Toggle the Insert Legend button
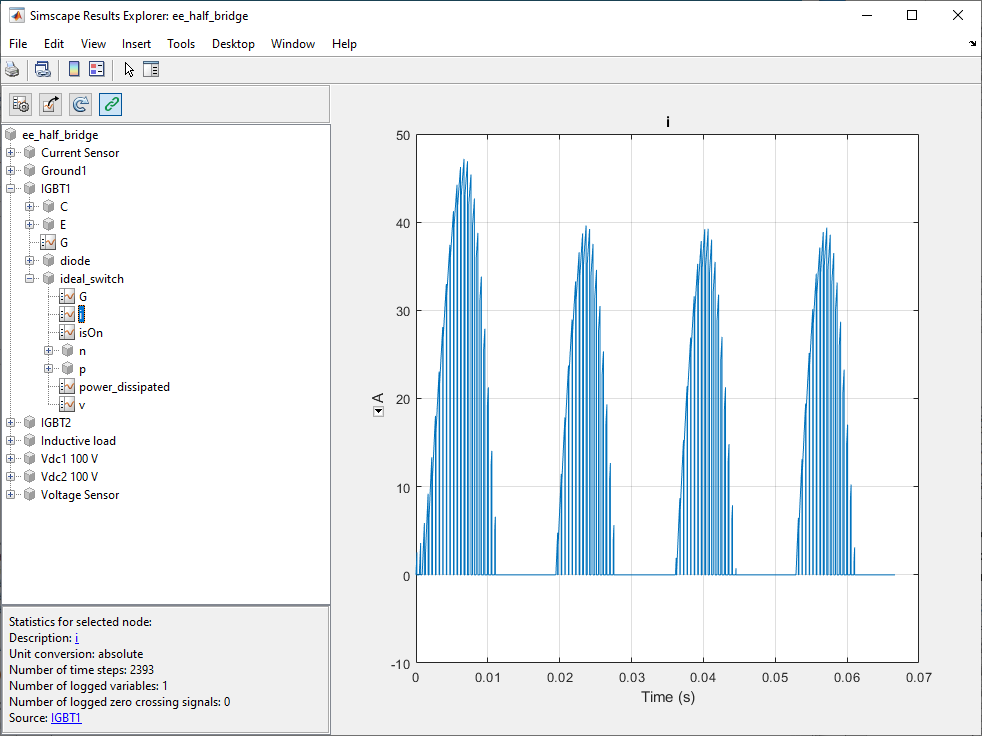 click(x=97, y=69)
